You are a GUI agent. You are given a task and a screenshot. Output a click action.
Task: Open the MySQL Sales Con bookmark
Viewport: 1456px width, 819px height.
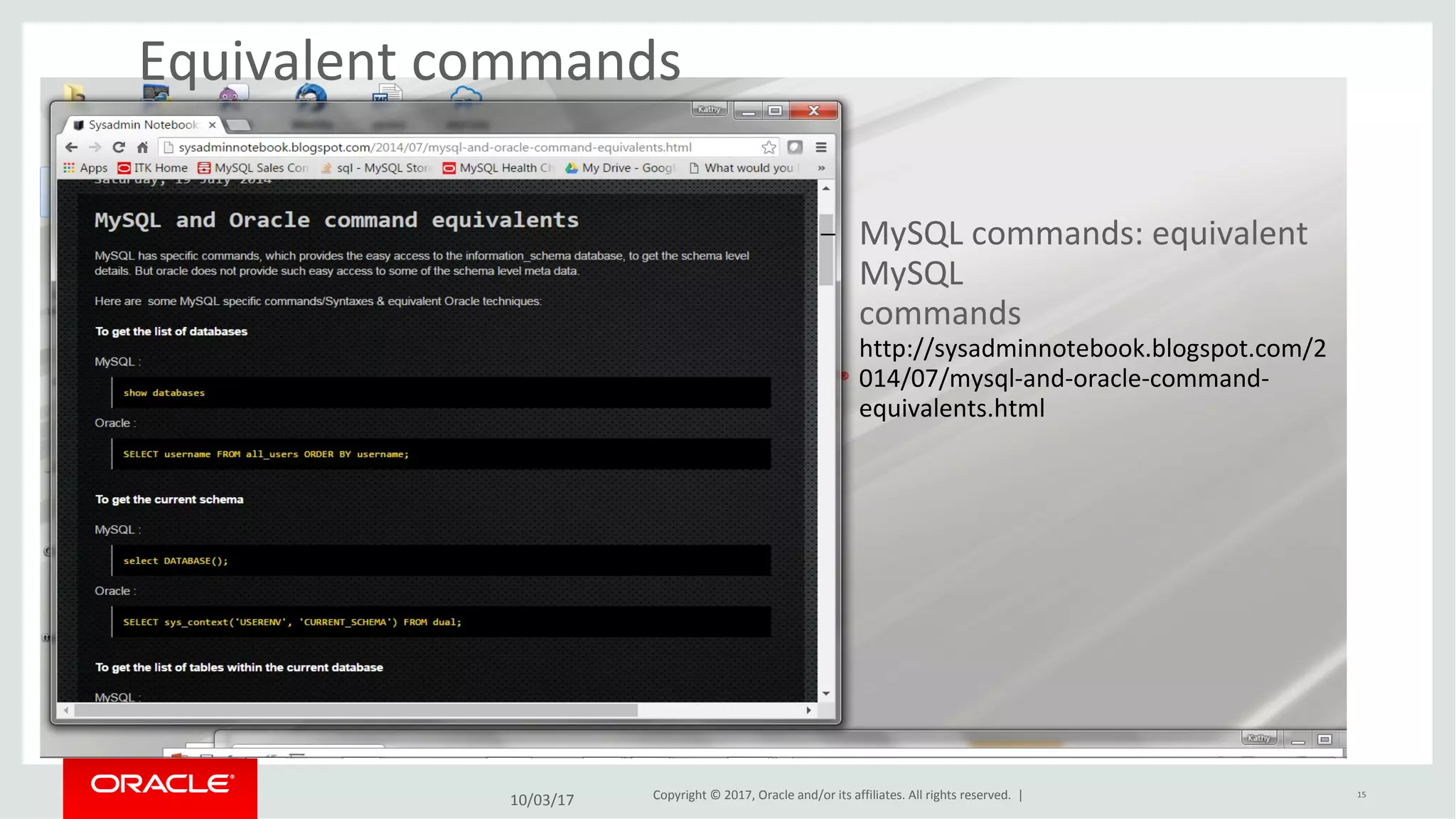253,168
